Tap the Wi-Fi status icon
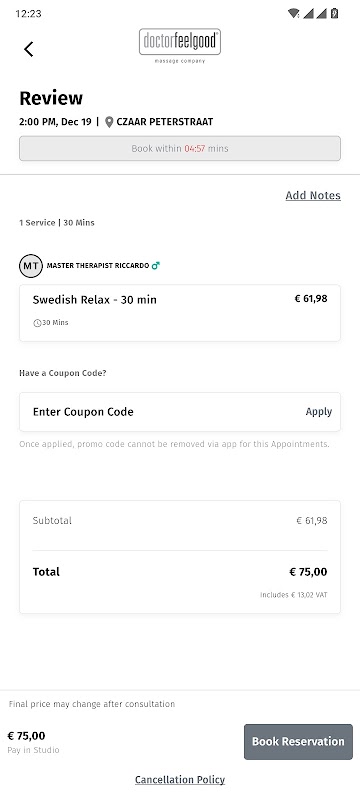The width and height of the screenshot is (360, 800). [x=293, y=14]
